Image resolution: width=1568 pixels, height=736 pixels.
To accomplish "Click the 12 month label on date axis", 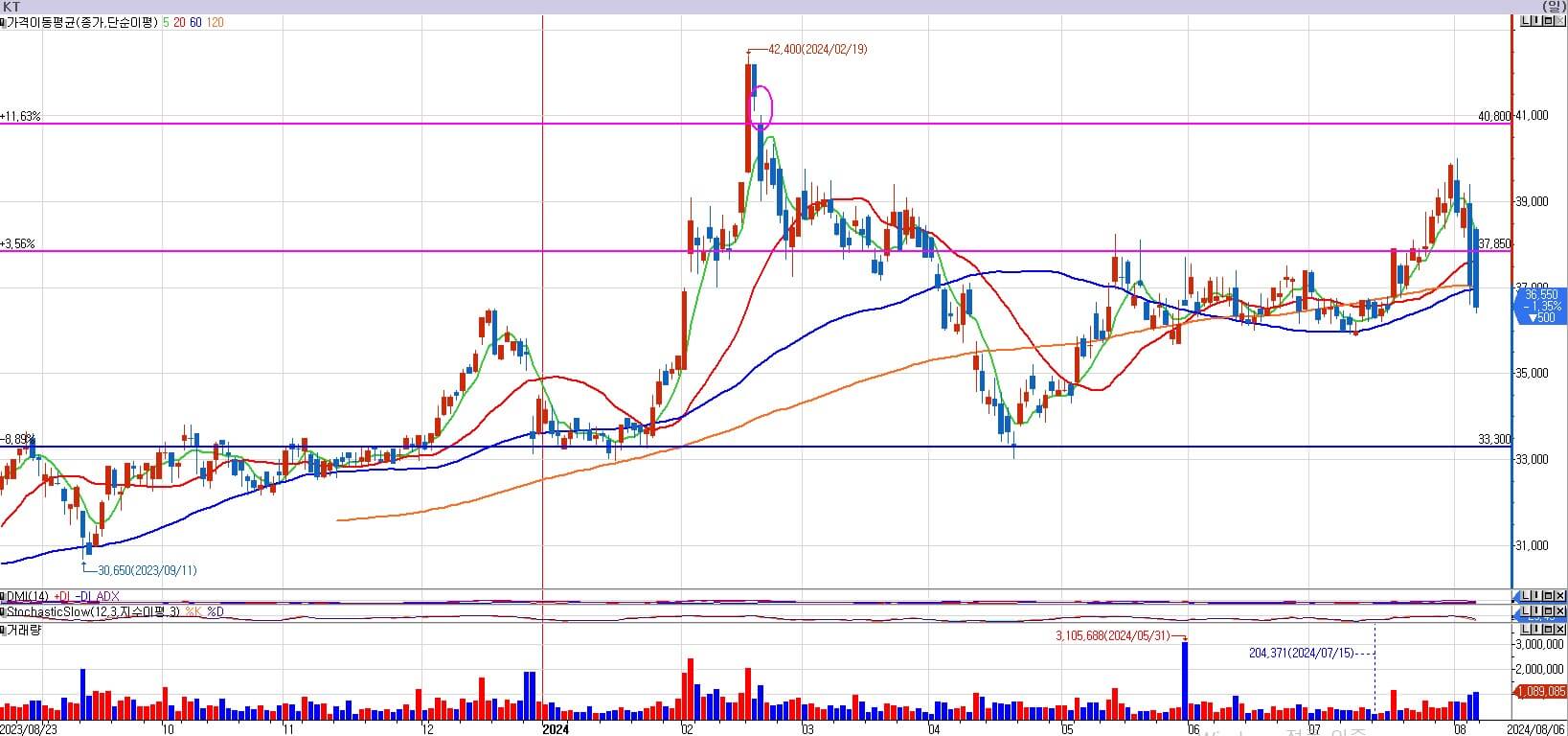I will (429, 729).
